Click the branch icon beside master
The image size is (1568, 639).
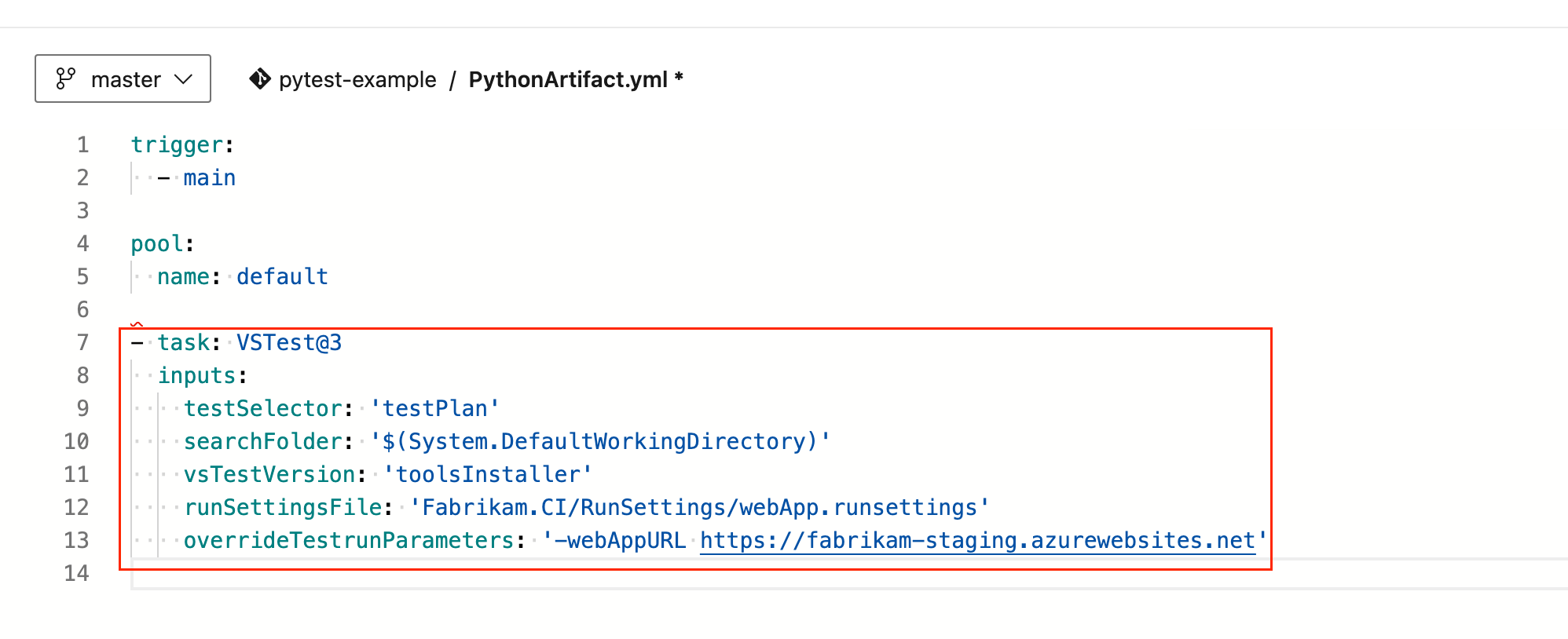point(67,78)
